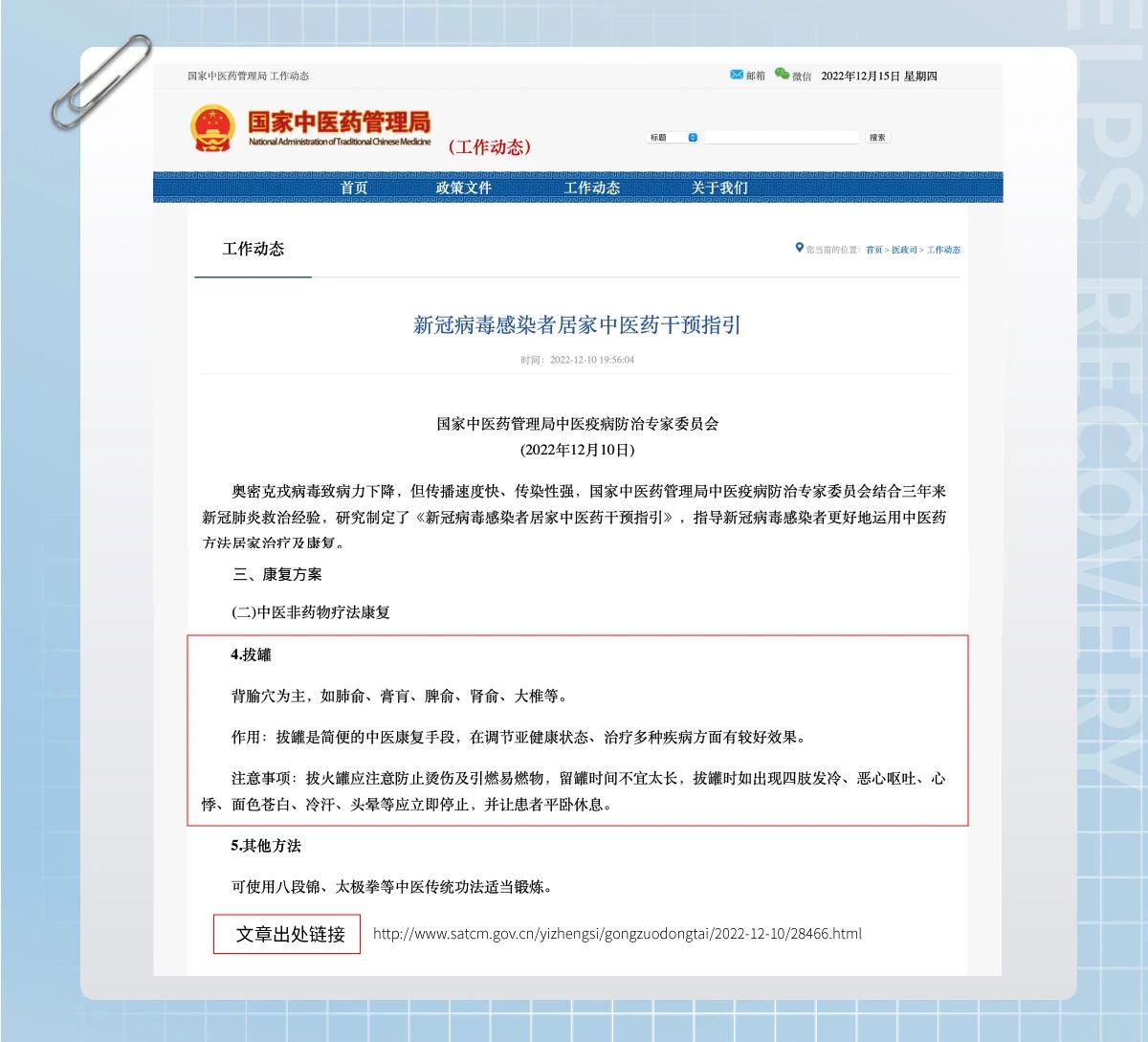The height and width of the screenshot is (1042, 1148).
Task: Open the 标题 search type dropdown
Action: click(x=673, y=138)
